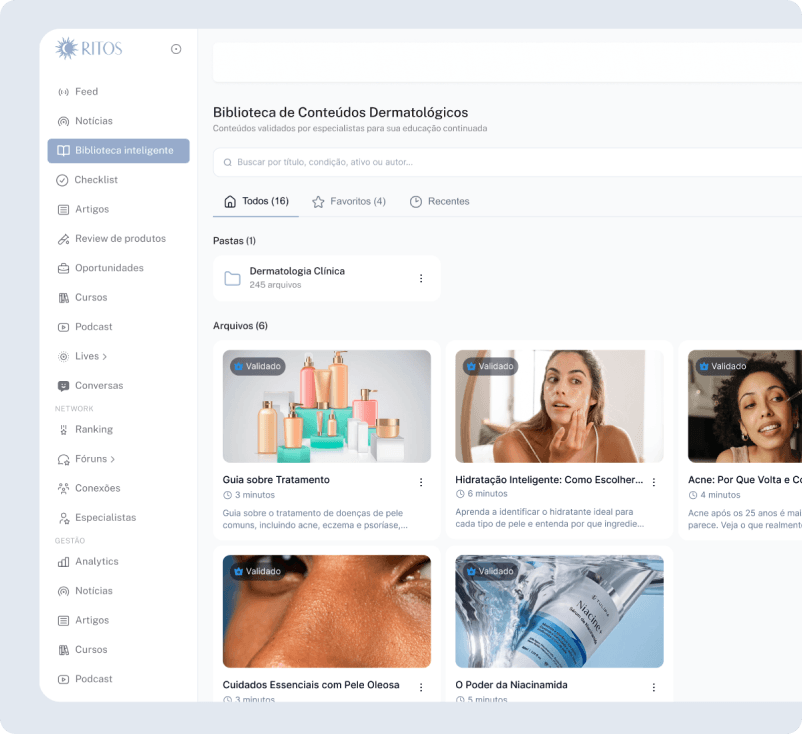802x734 pixels.
Task: Select Biblioteca inteligente in sidebar
Action: point(118,150)
